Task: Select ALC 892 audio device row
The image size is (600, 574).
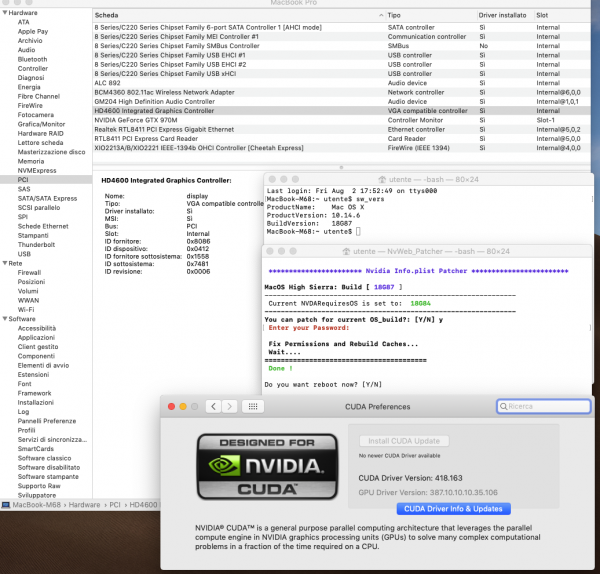Action: (x=341, y=83)
